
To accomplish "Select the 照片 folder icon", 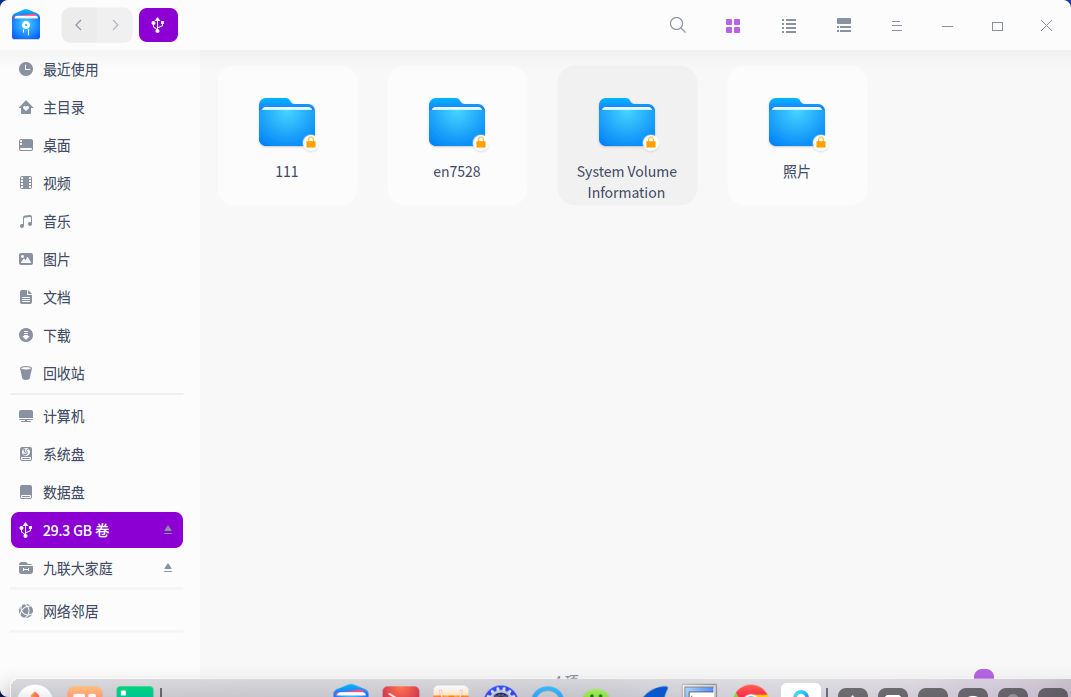I will [x=797, y=123].
